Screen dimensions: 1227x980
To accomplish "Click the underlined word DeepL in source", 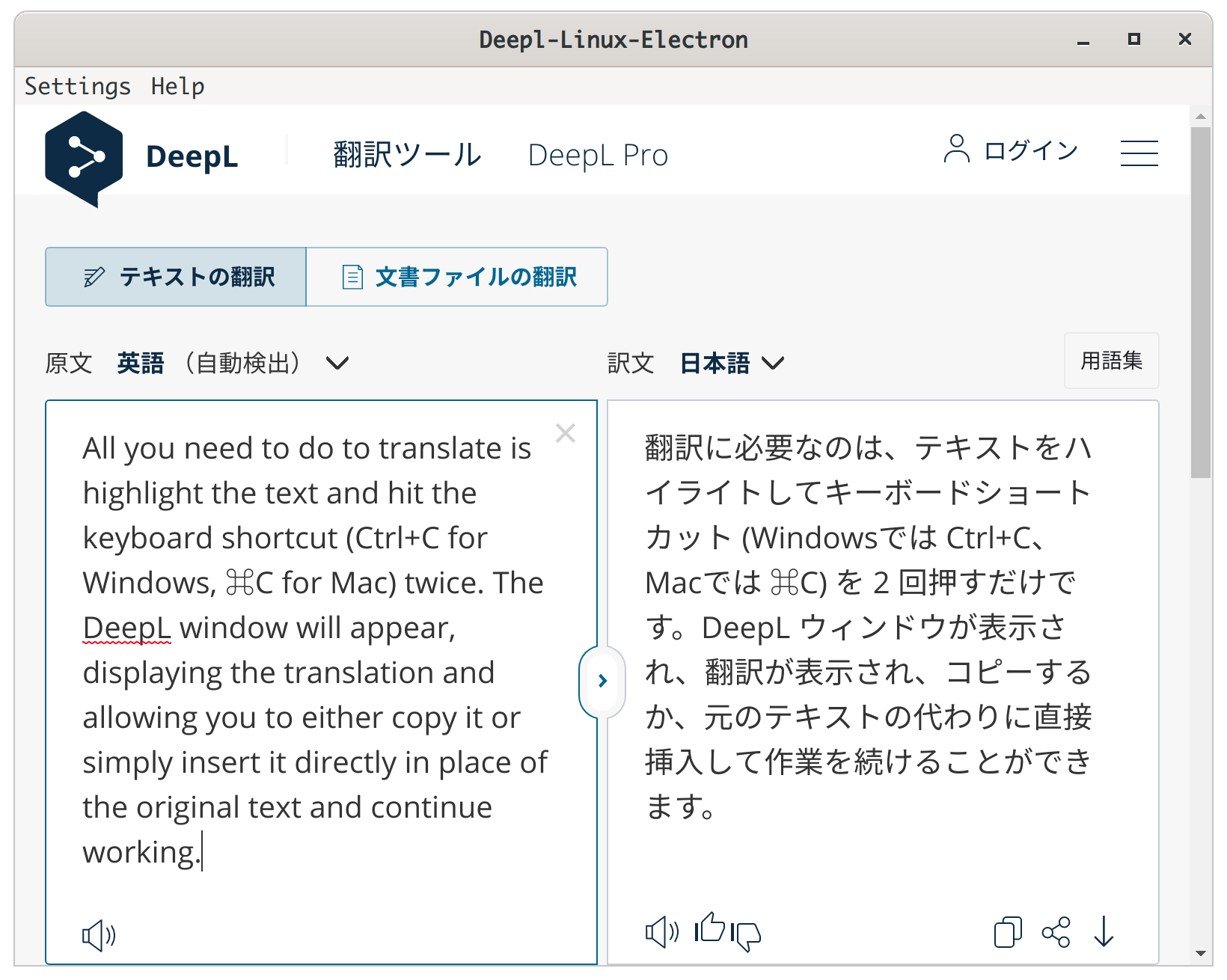I will point(127,628).
